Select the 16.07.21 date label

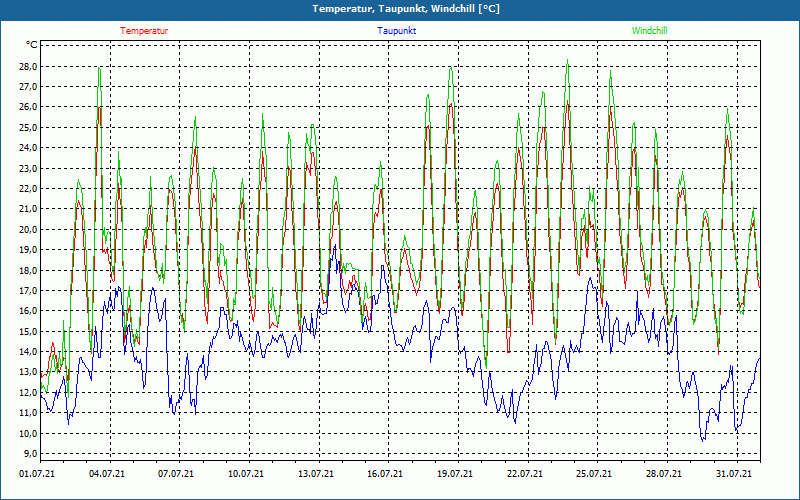pyautogui.click(x=385, y=475)
